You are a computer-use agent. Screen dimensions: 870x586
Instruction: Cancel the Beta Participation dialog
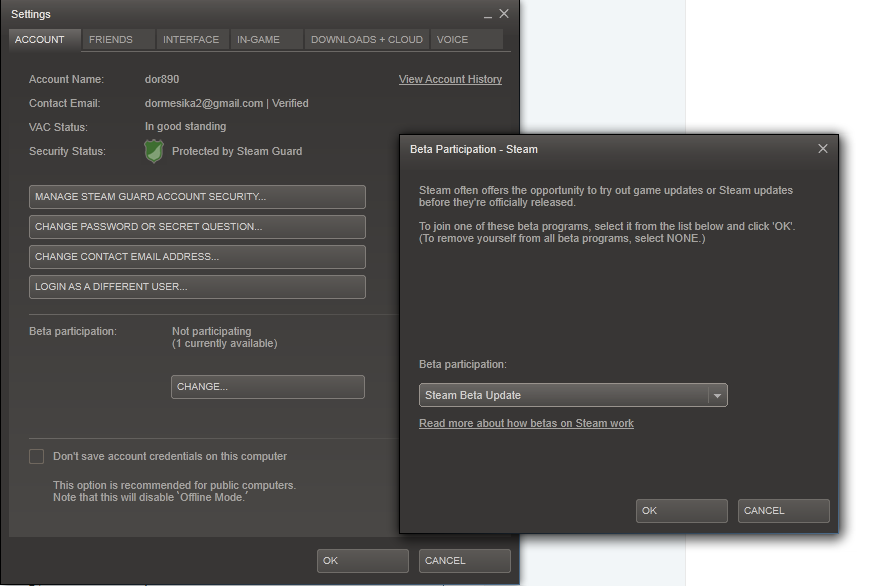tap(783, 511)
